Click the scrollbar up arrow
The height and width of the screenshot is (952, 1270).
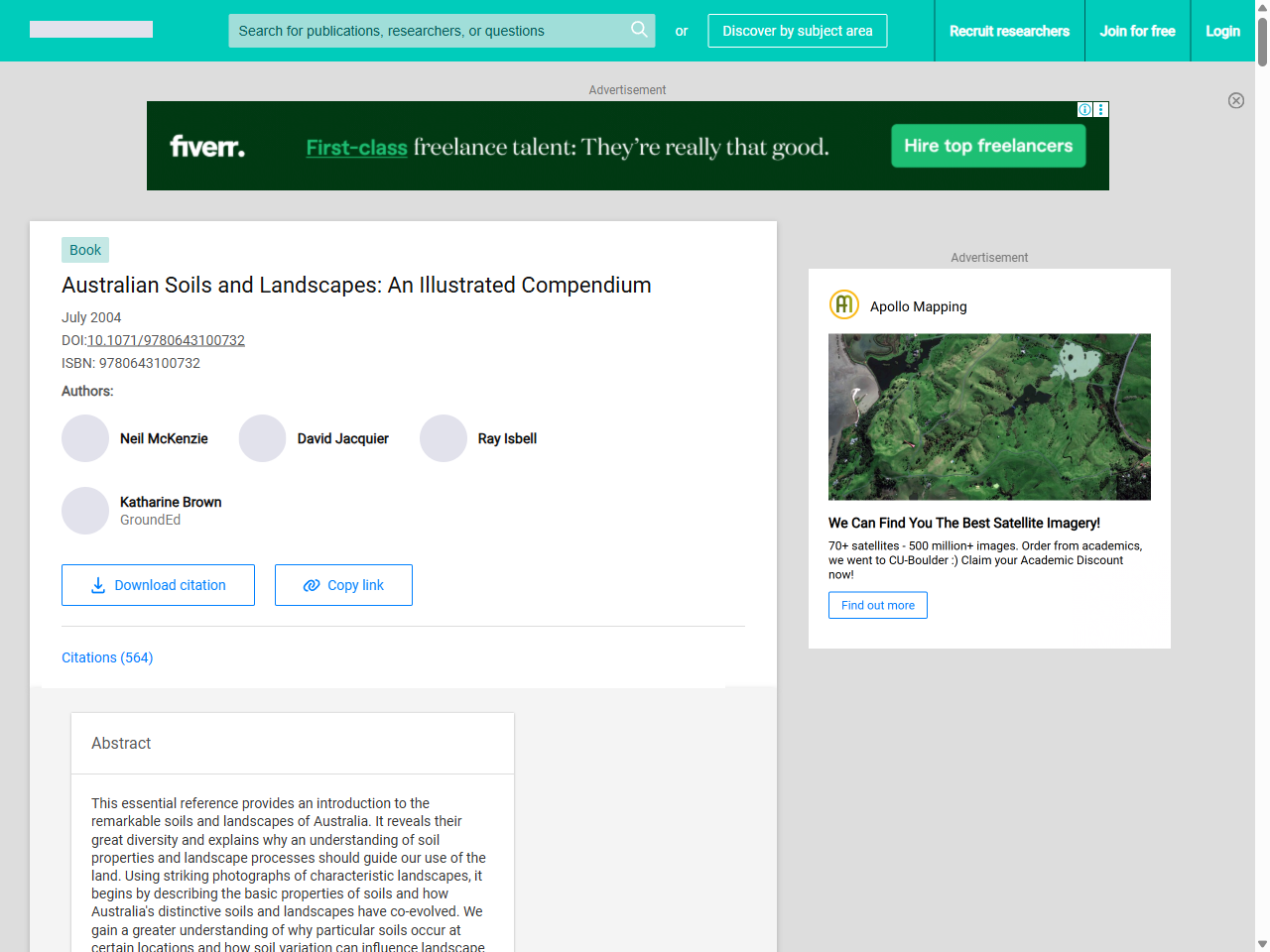pos(1261,7)
